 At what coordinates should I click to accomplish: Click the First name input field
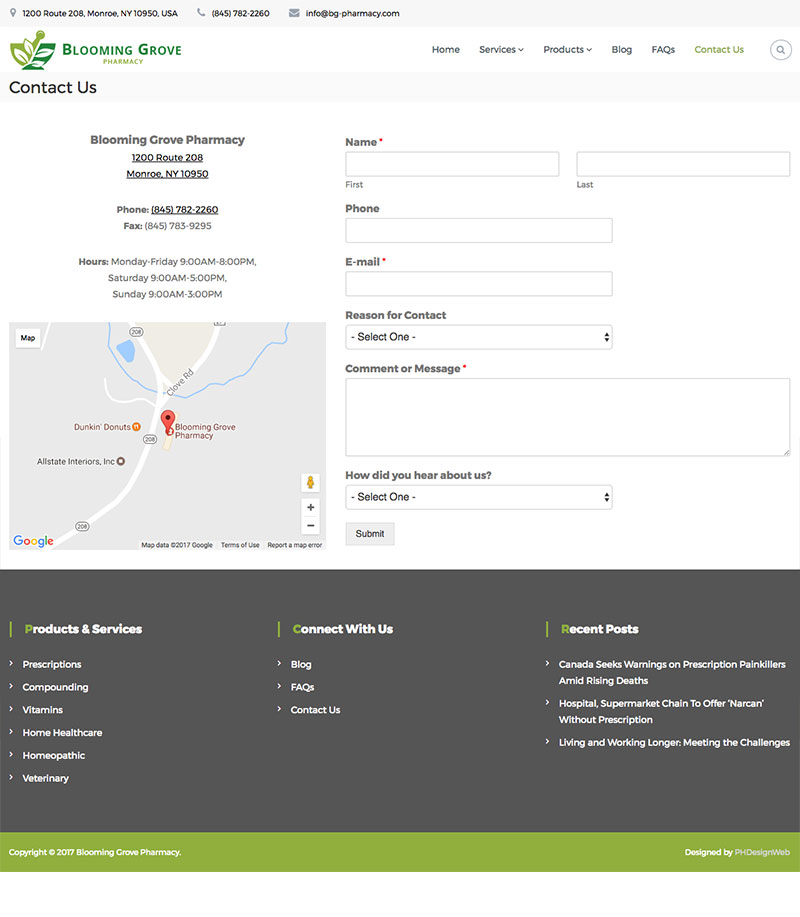pyautogui.click(x=452, y=164)
